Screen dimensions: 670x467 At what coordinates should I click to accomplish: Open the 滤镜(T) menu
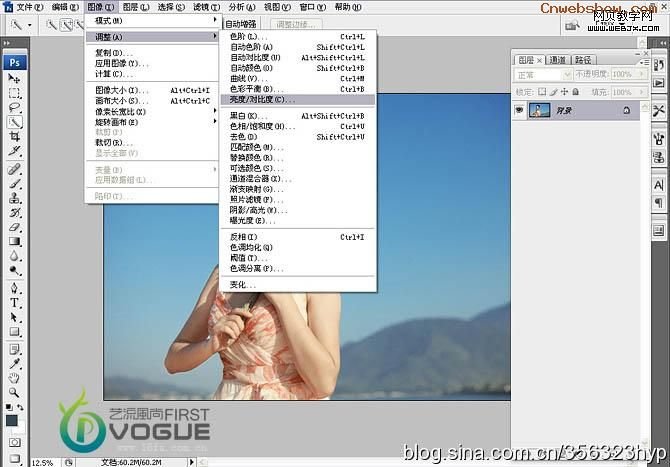pos(206,7)
